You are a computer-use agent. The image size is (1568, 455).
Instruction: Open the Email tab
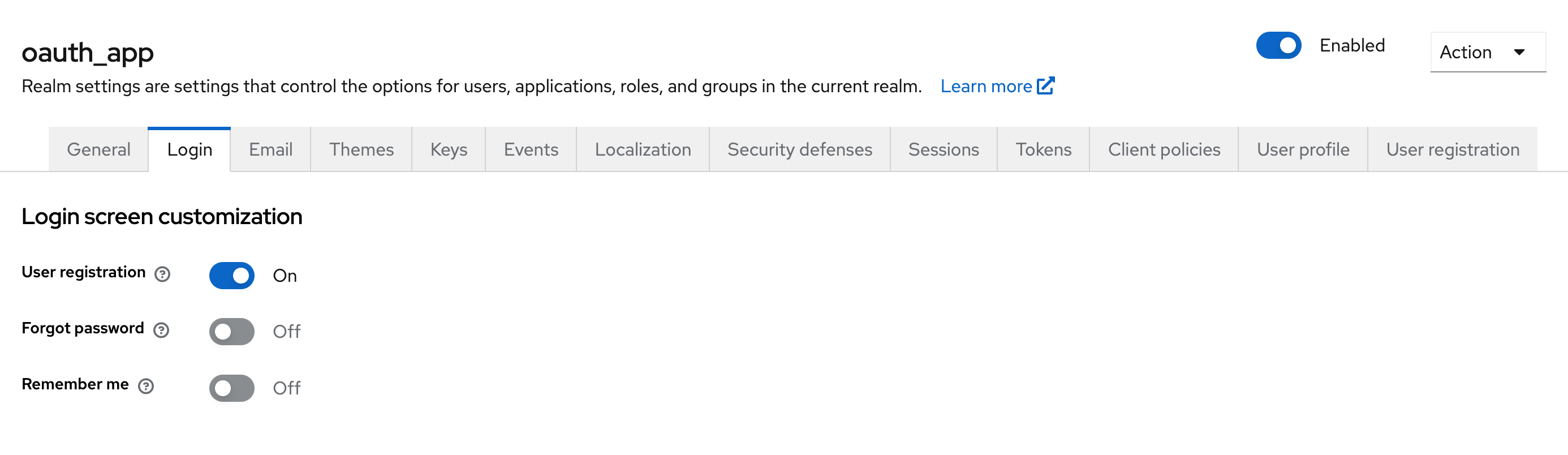[x=270, y=149]
